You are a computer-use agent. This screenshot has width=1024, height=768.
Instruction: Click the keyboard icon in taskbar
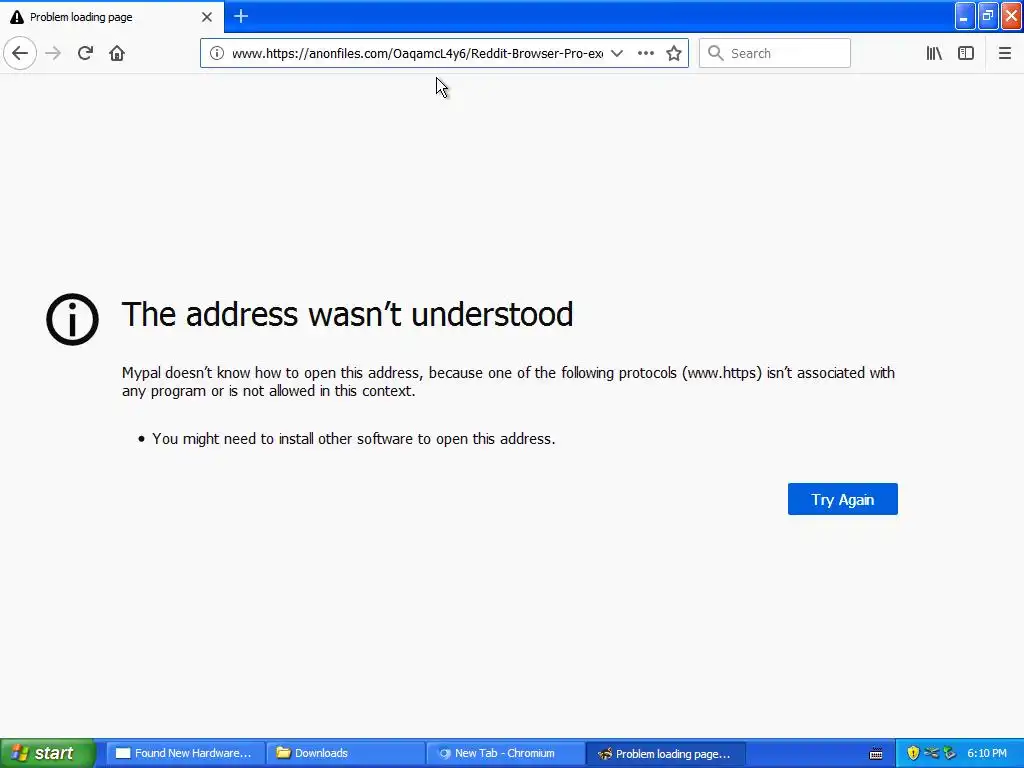(x=876, y=754)
